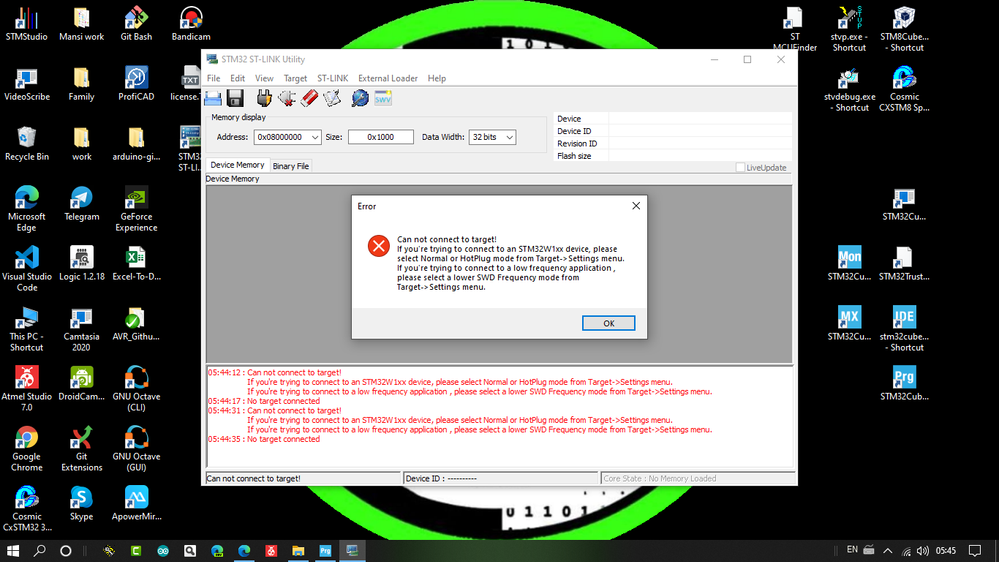
Task: Click the Arduino icon in the taskbar
Action: pos(163,551)
